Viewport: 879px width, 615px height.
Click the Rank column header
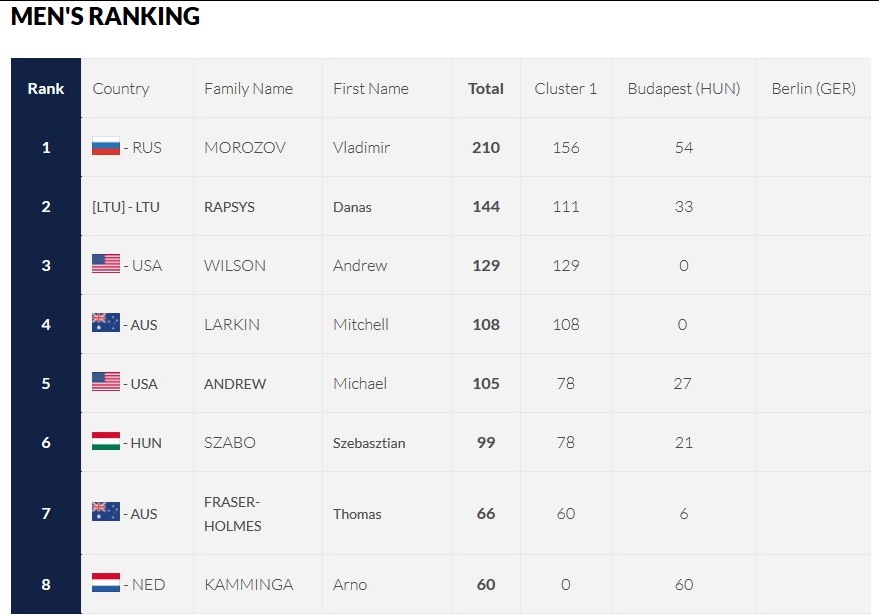46,89
